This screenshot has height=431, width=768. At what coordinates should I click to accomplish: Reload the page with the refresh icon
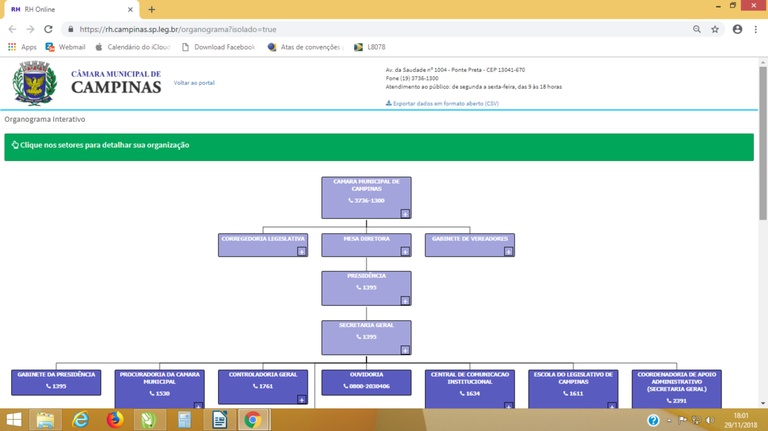[x=48, y=29]
